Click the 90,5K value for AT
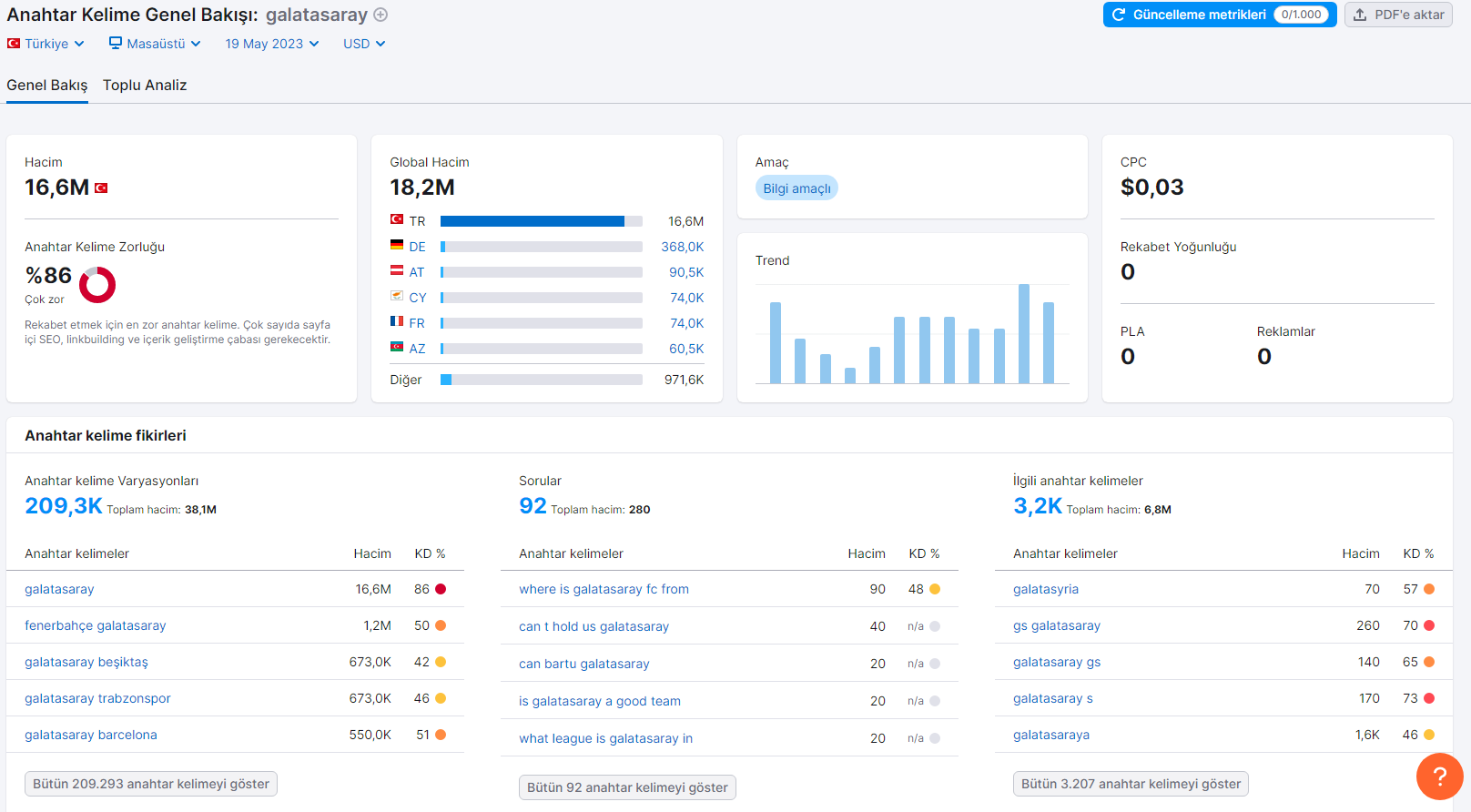The image size is (1471, 812). 686,272
